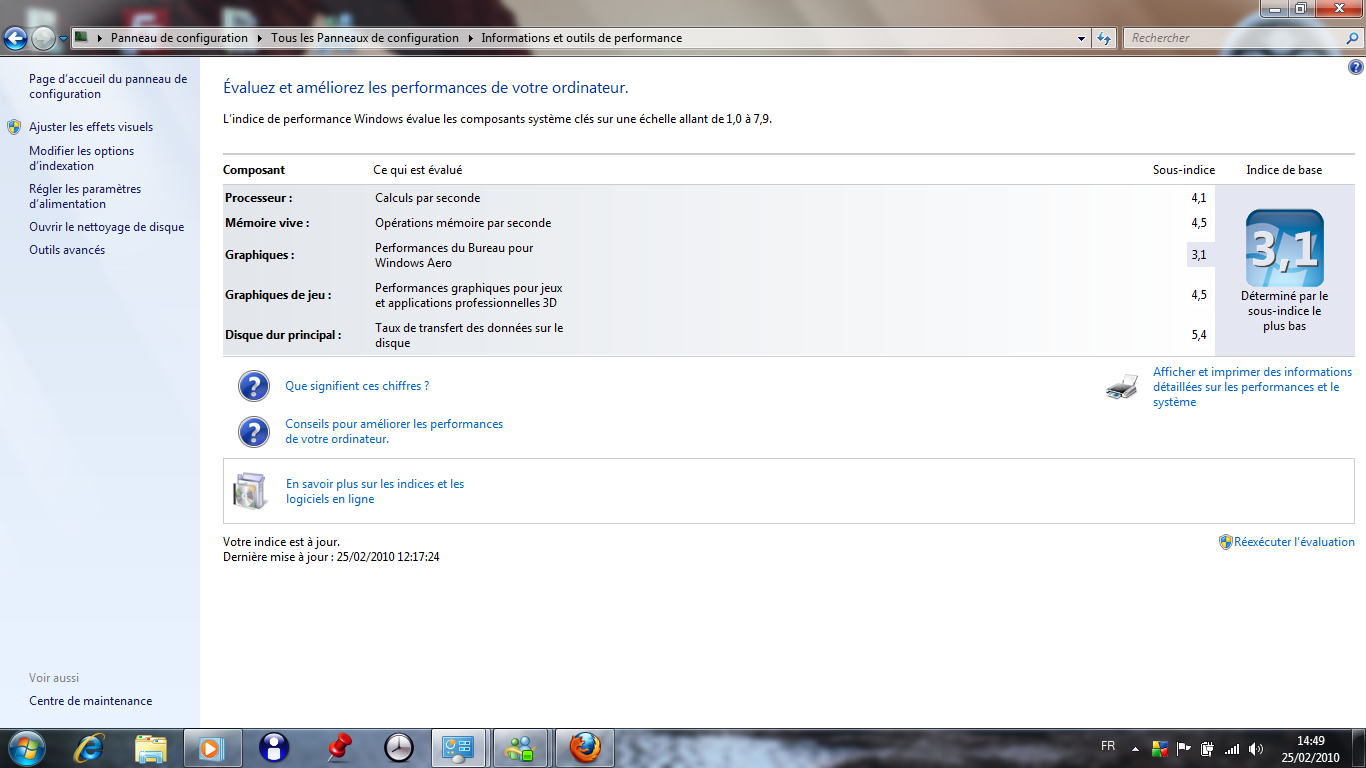
Task: Click the Graphiques de jeu row label
Action: click(278, 295)
